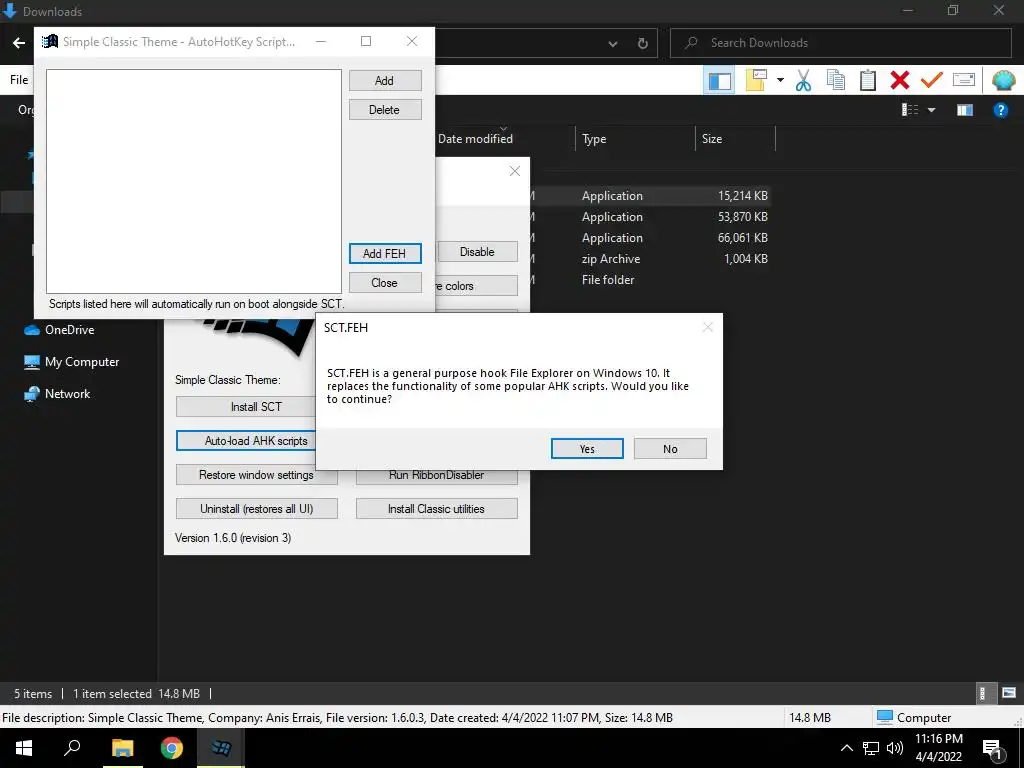The width and height of the screenshot is (1024, 768).
Task: Open the Windows Start button
Action: point(24,748)
